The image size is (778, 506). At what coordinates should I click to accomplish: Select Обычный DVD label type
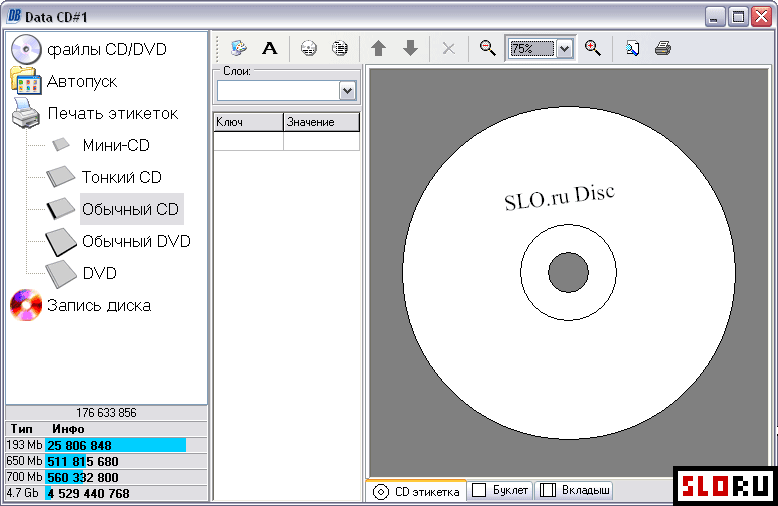pos(136,242)
